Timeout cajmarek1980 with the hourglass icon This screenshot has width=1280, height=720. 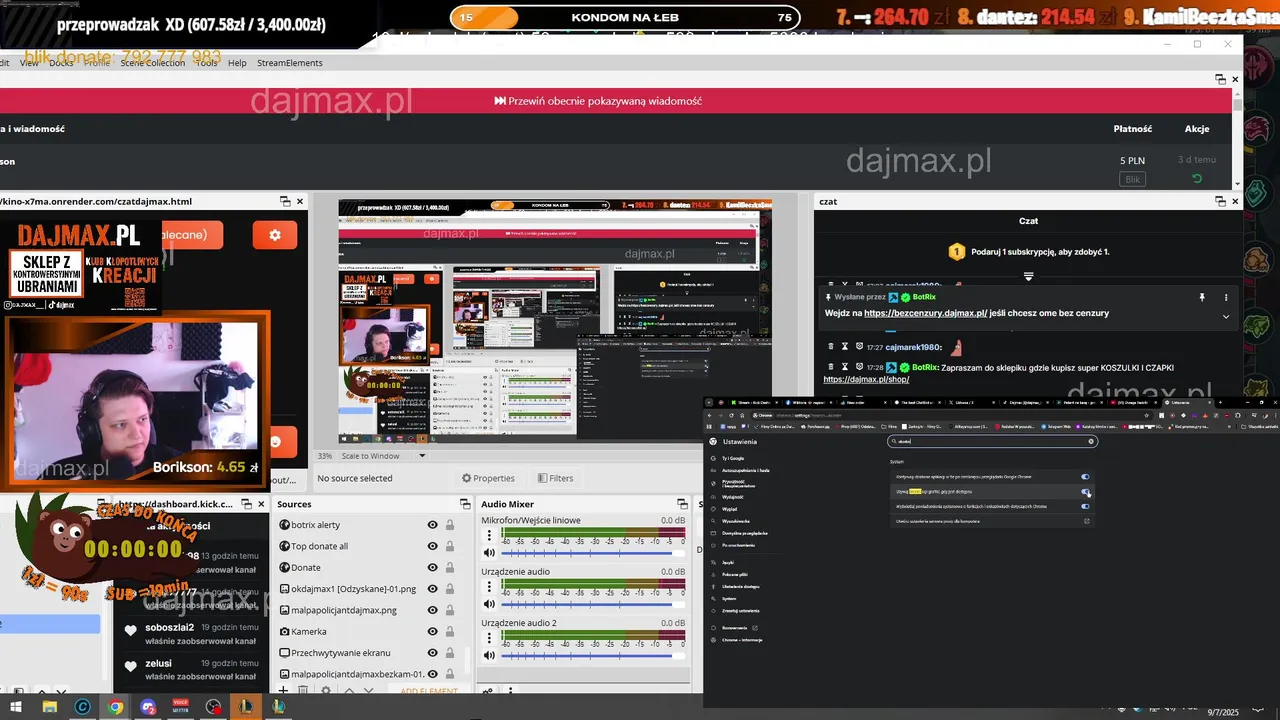point(845,347)
